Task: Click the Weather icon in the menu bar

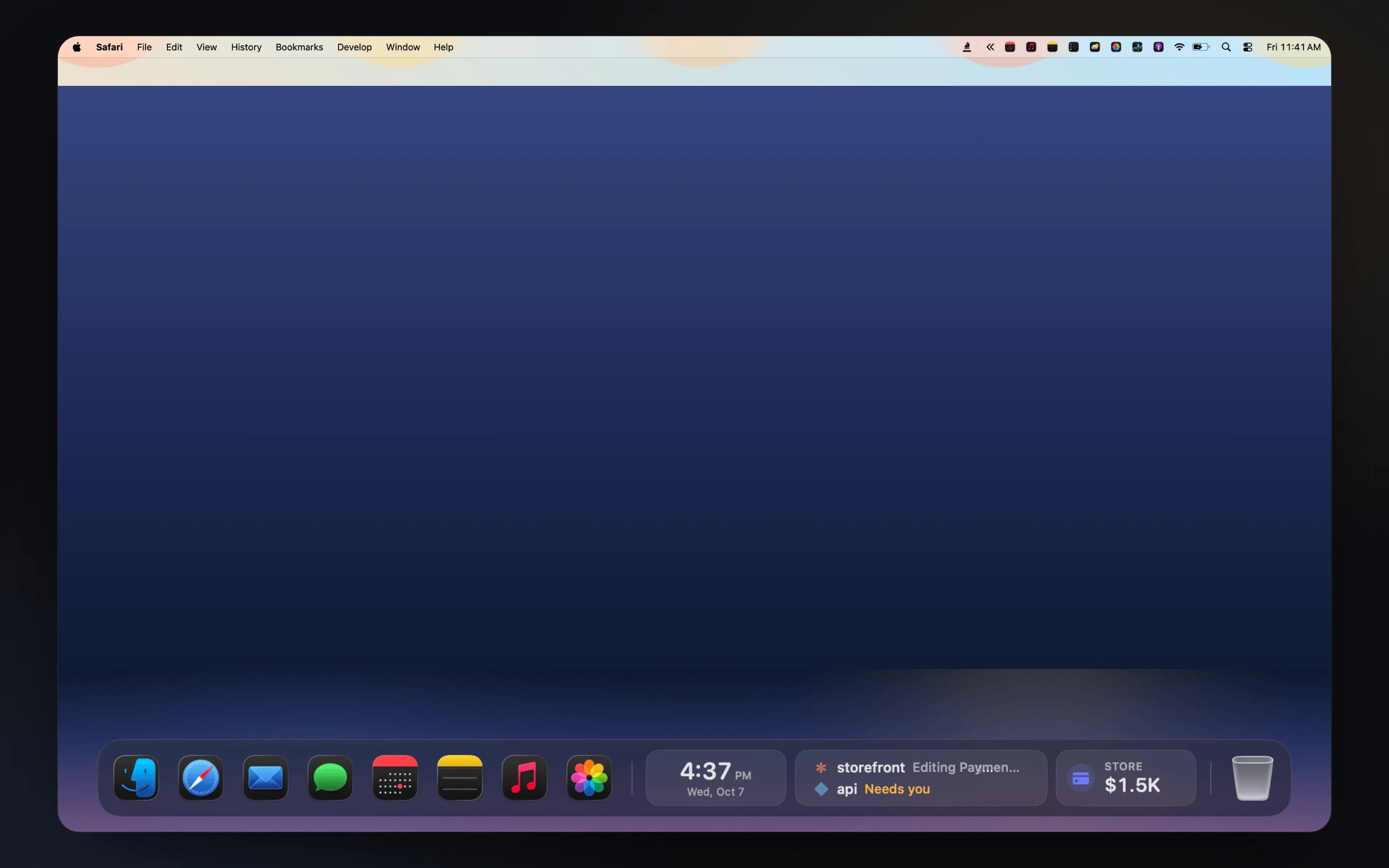Action: (1095, 47)
